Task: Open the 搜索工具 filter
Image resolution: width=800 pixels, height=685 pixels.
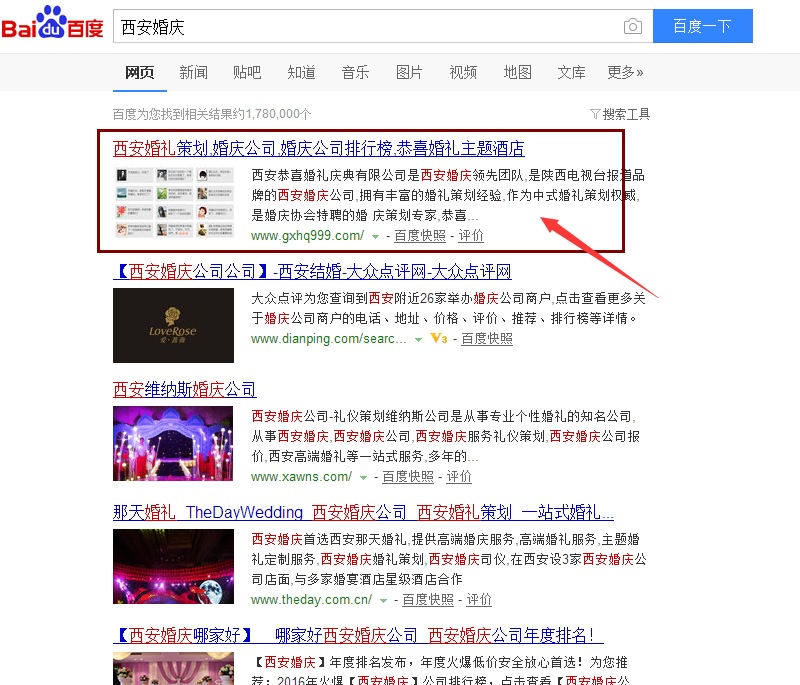Action: (x=621, y=114)
